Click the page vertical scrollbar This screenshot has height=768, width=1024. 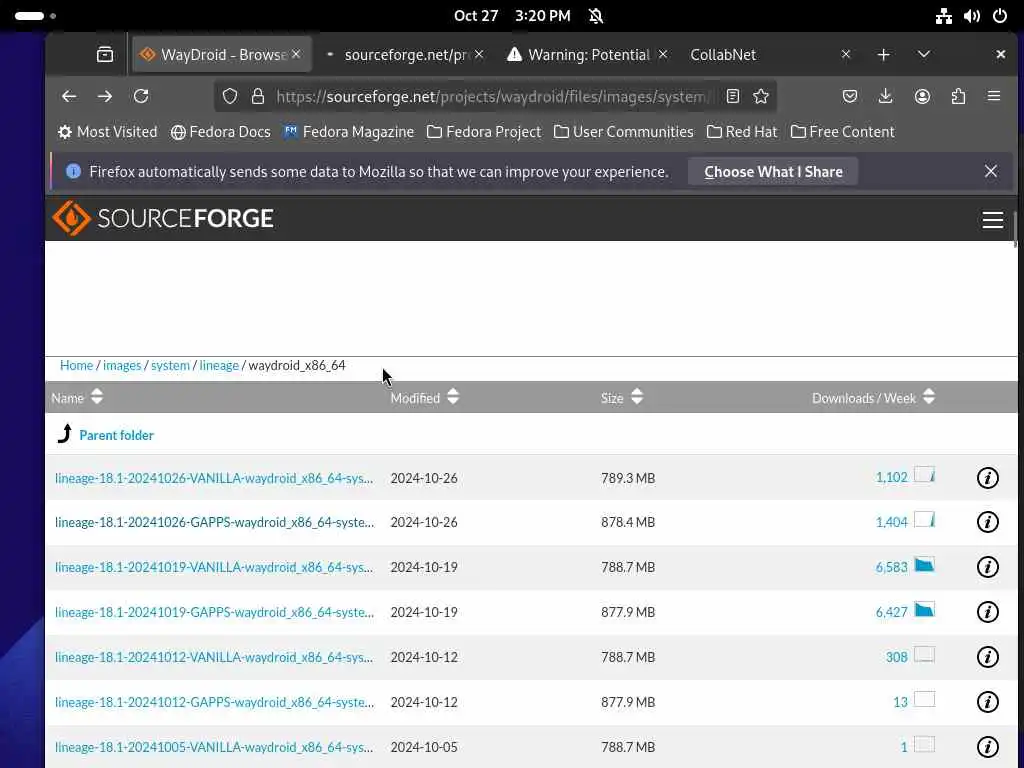(x=1016, y=229)
